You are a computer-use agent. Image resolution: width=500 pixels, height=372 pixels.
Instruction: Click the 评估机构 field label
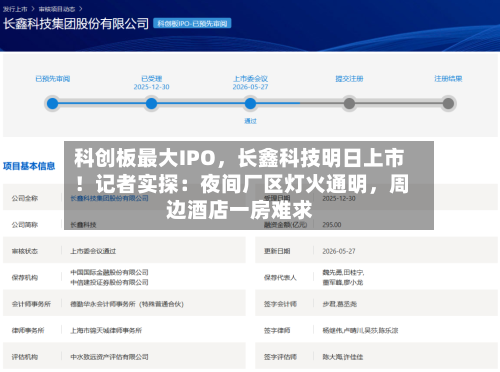click(25, 357)
